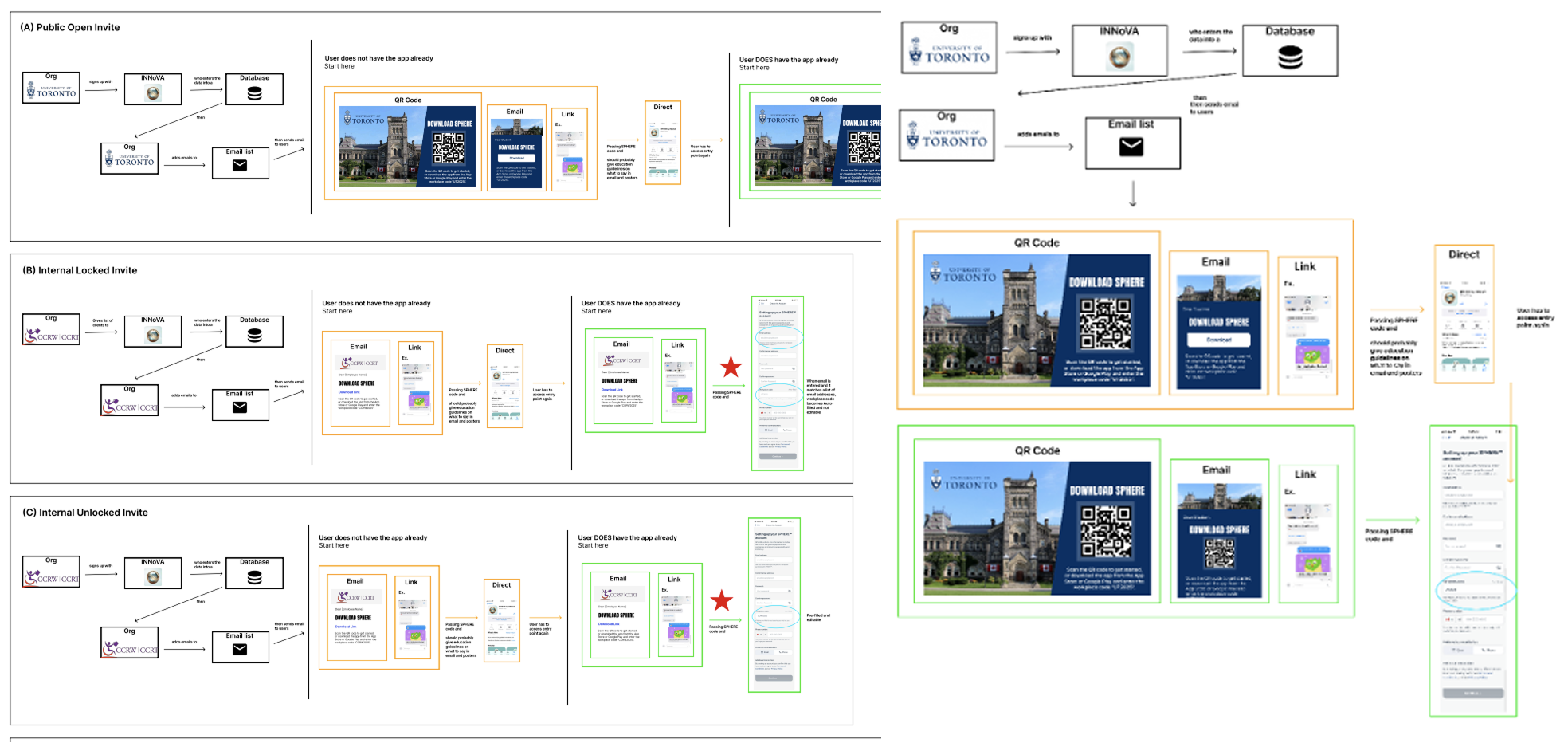
Task: Select the "(C) Internal Unlocked Invite" heading
Action: [x=85, y=513]
